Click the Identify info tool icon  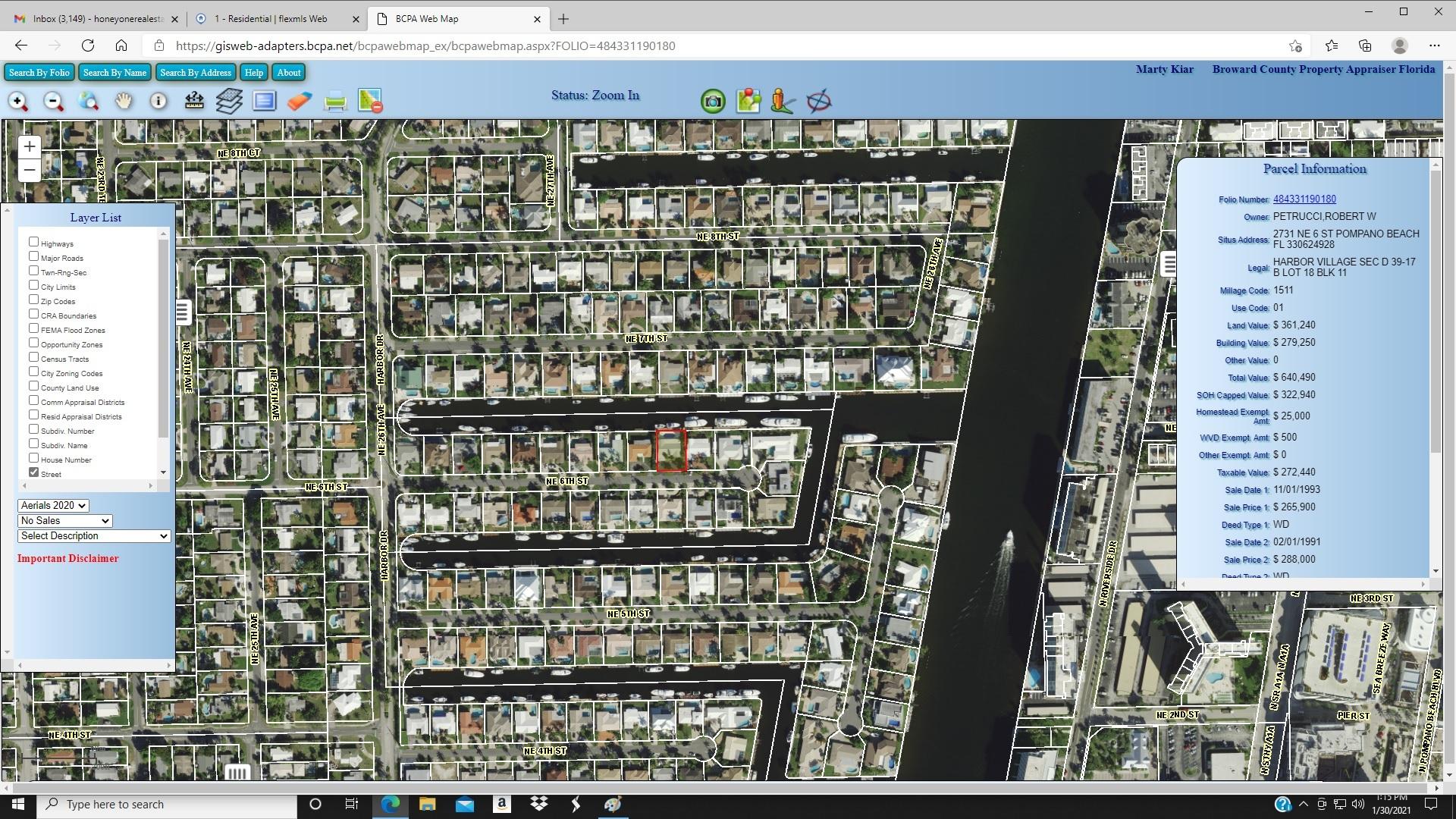pyautogui.click(x=158, y=102)
